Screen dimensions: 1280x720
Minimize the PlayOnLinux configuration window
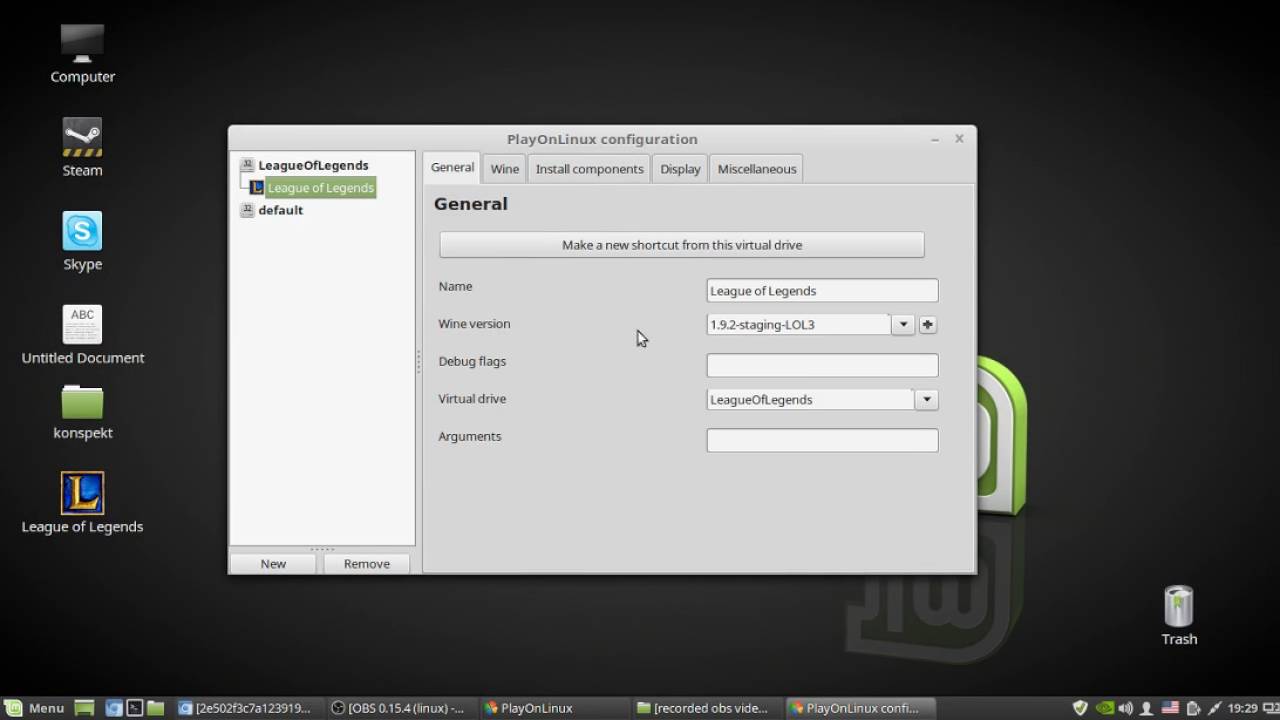coord(935,139)
